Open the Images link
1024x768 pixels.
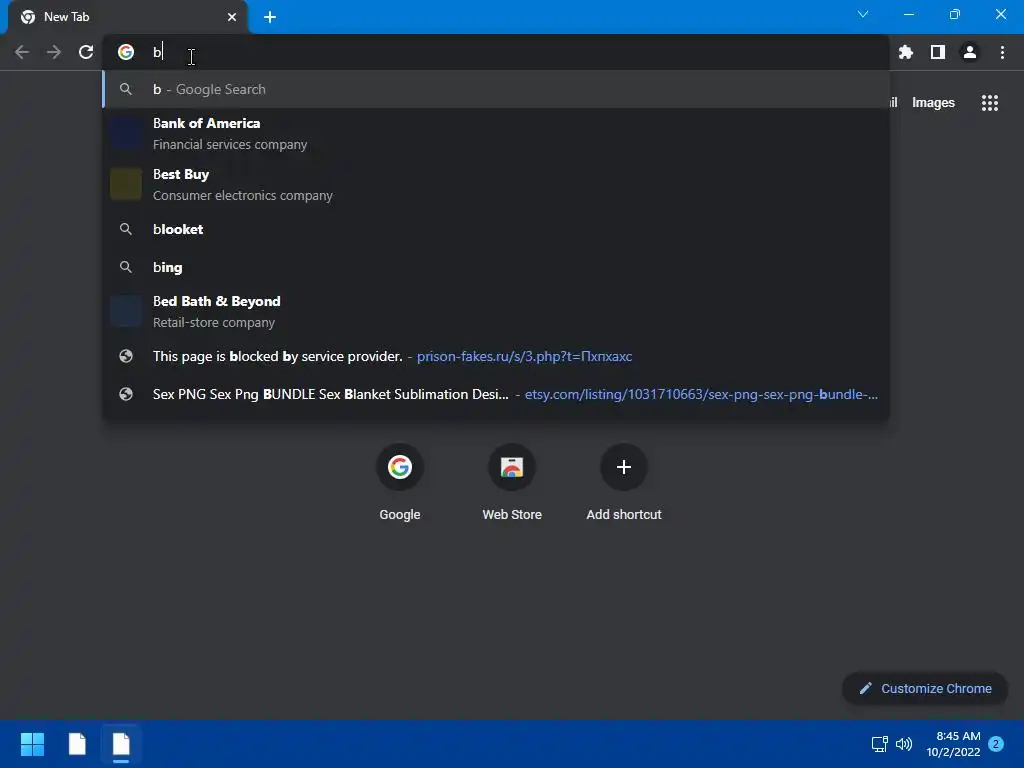point(933,103)
